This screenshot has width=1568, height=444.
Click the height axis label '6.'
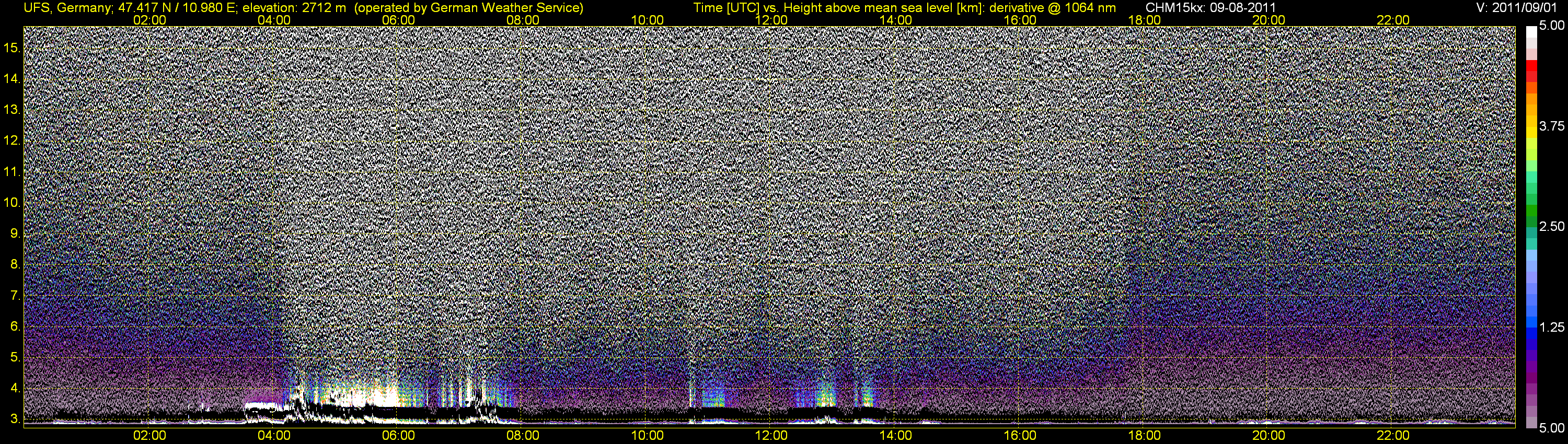pos(15,326)
